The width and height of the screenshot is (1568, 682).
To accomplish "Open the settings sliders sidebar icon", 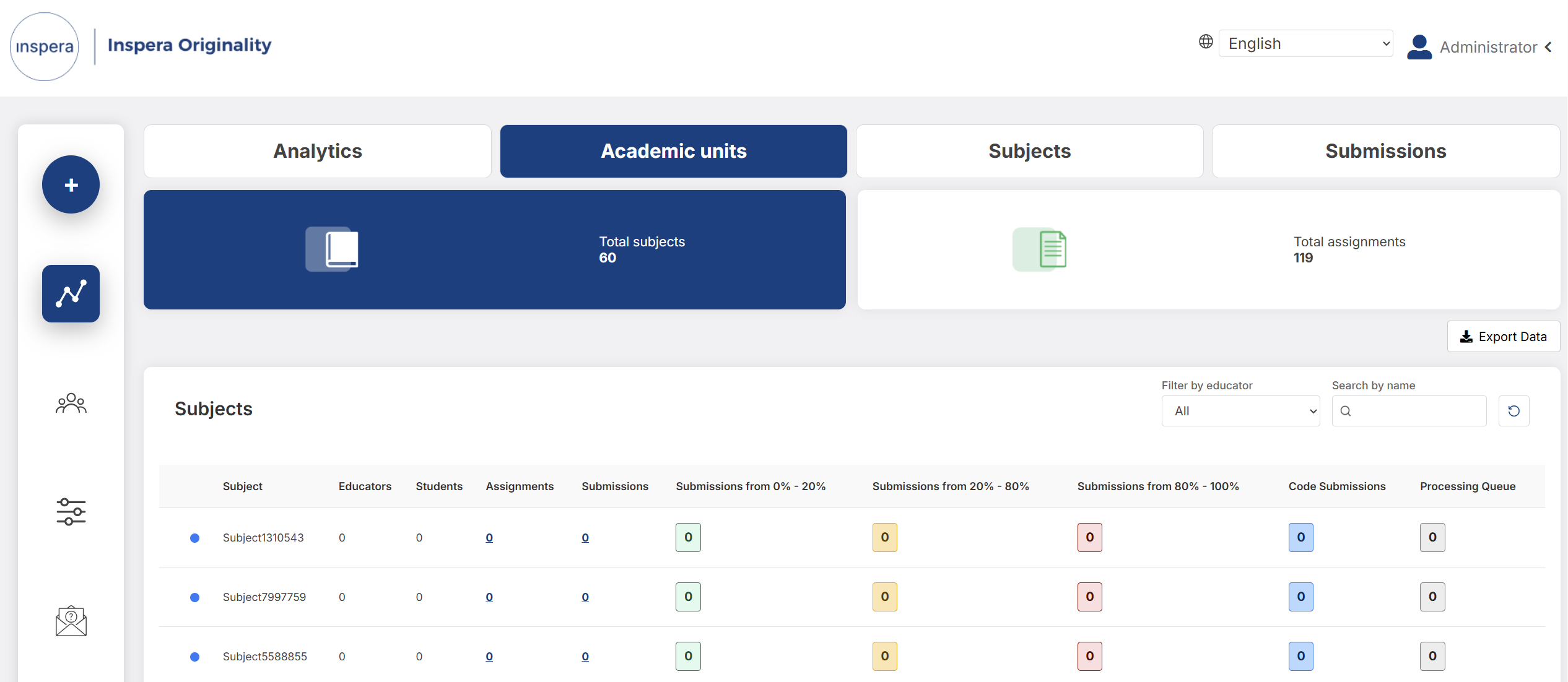I will tap(71, 512).
